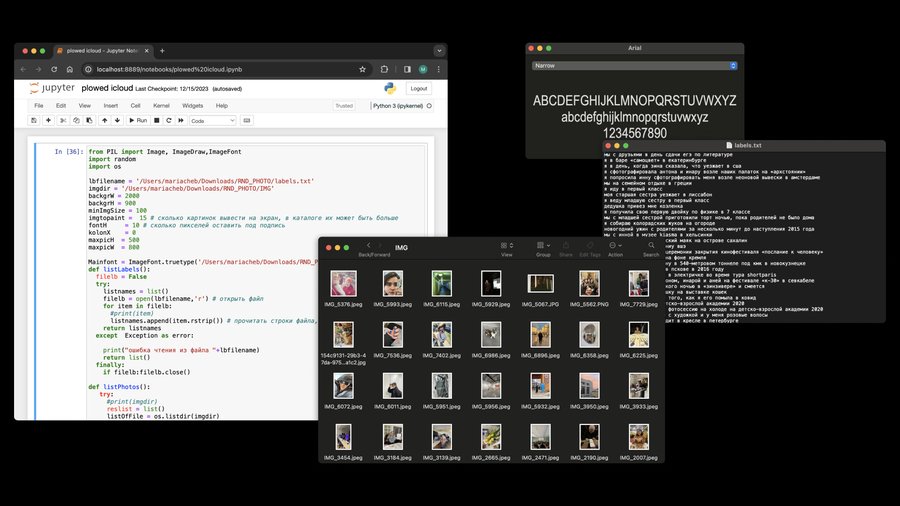The height and width of the screenshot is (506, 900).
Task: Click Finder Edit Tags icon
Action: 589,246
